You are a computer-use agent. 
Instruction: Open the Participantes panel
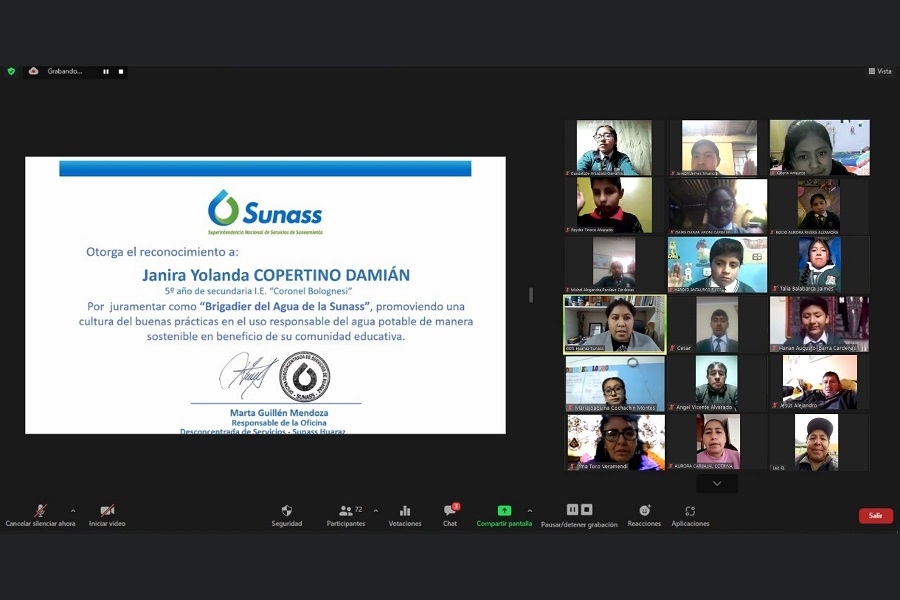point(346,515)
